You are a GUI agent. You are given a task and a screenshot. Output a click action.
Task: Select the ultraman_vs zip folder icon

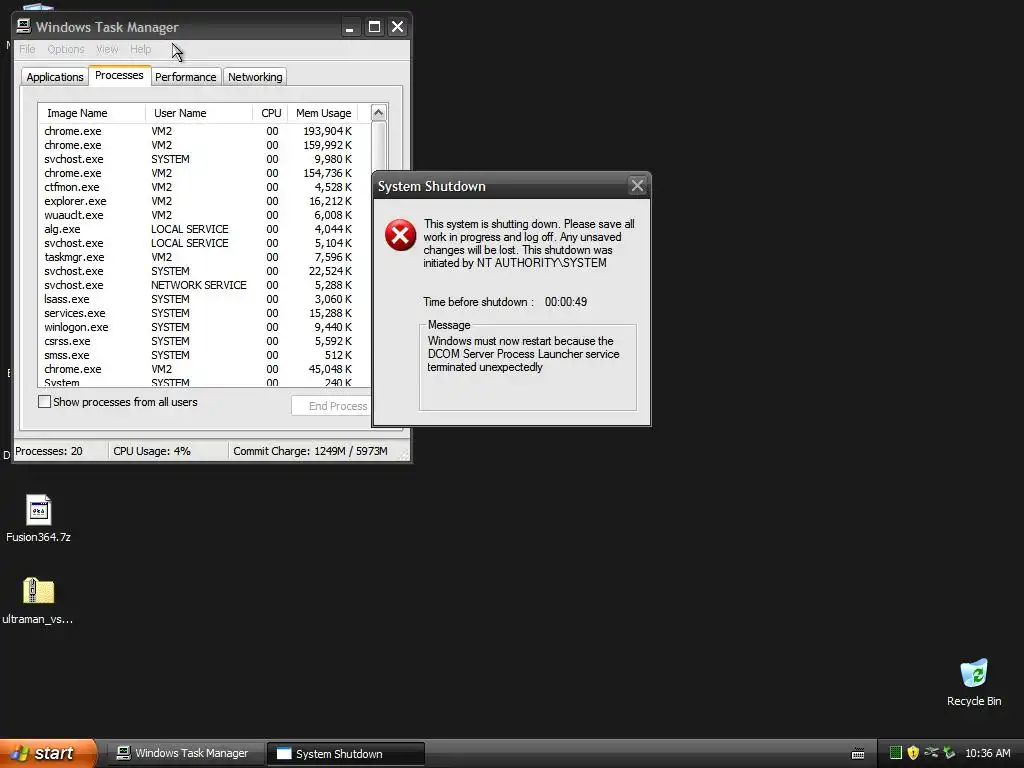(39, 591)
